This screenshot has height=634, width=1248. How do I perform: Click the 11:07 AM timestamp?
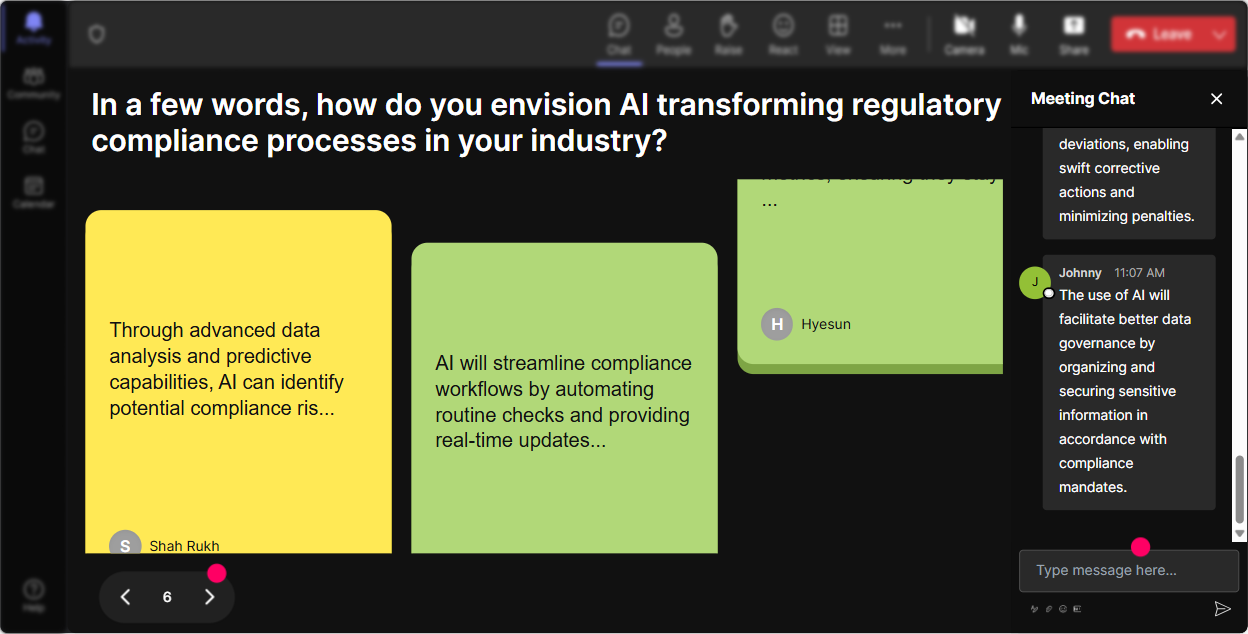[x=1139, y=272]
